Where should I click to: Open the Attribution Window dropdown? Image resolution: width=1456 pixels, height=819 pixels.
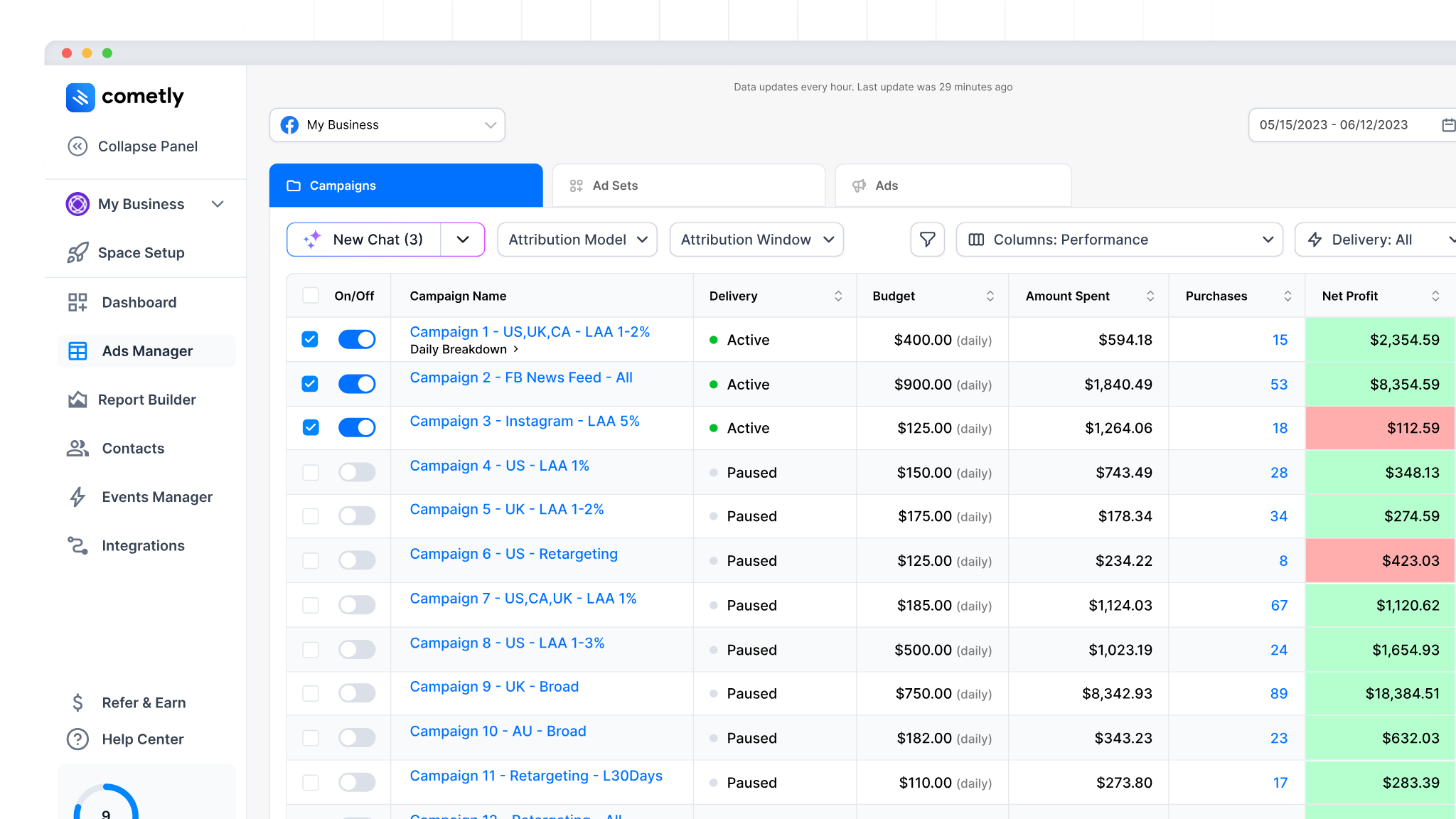click(756, 240)
